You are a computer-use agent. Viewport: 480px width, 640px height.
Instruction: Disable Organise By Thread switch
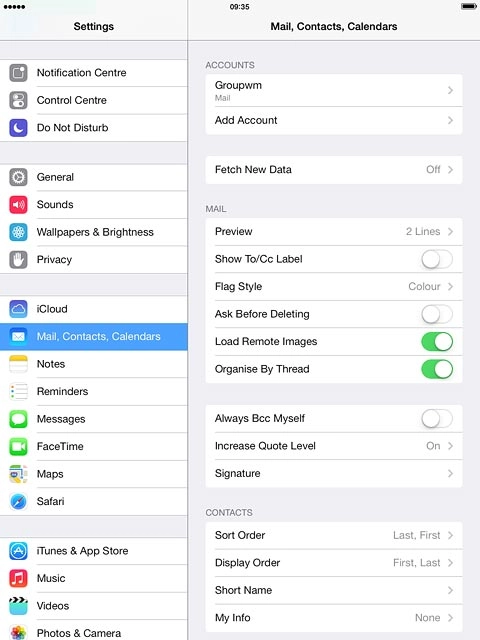click(x=437, y=369)
